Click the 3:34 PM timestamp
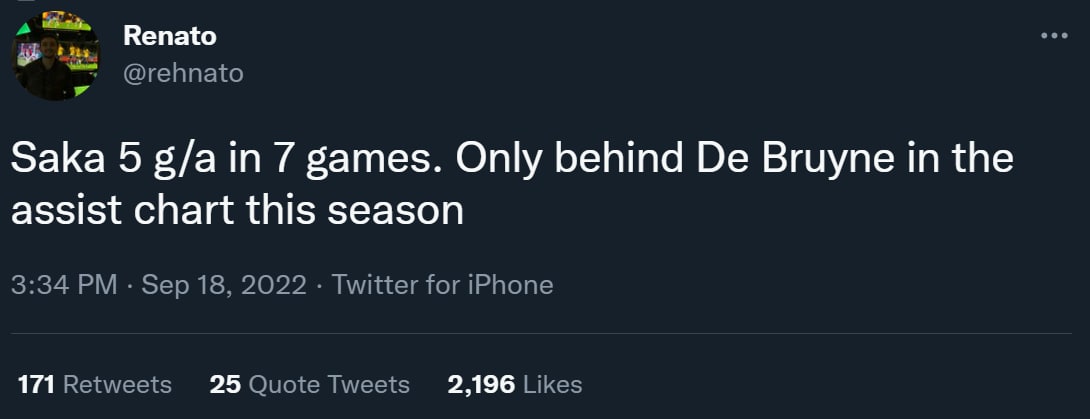The image size is (1090, 419). pyautogui.click(x=64, y=284)
